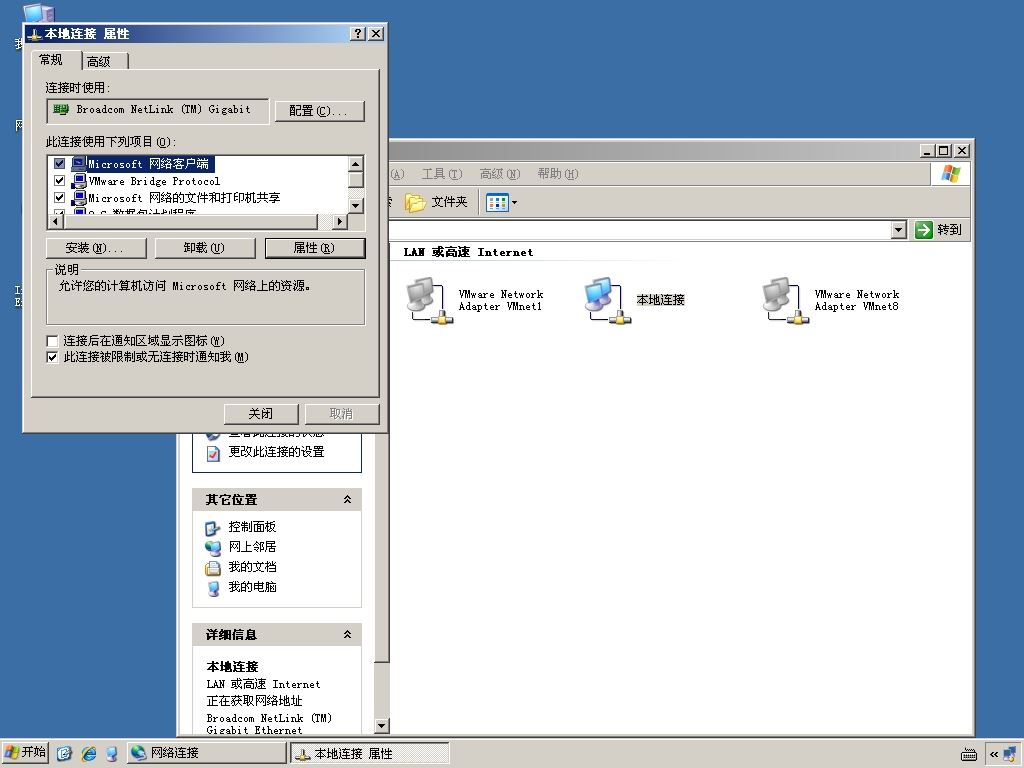The width and height of the screenshot is (1024, 768).
Task: Click the show desktop quick launch icon
Action: pos(64,753)
